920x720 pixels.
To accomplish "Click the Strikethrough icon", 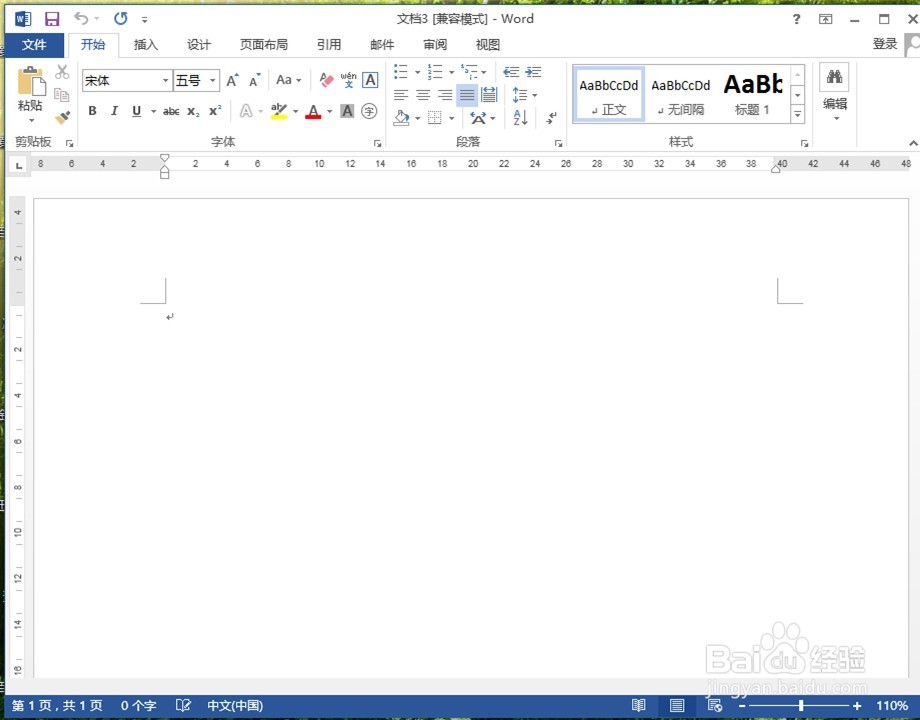I will 172,111.
